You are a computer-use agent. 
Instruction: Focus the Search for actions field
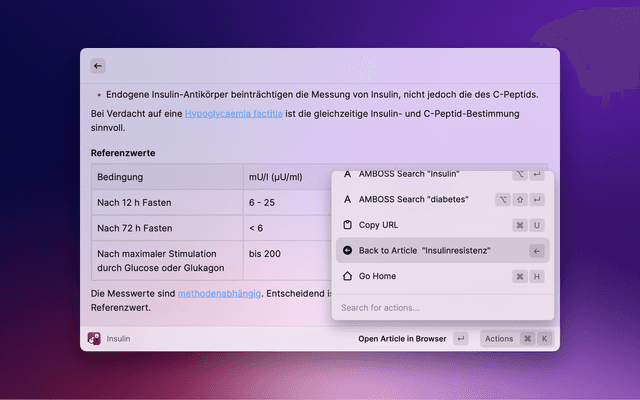coord(440,307)
